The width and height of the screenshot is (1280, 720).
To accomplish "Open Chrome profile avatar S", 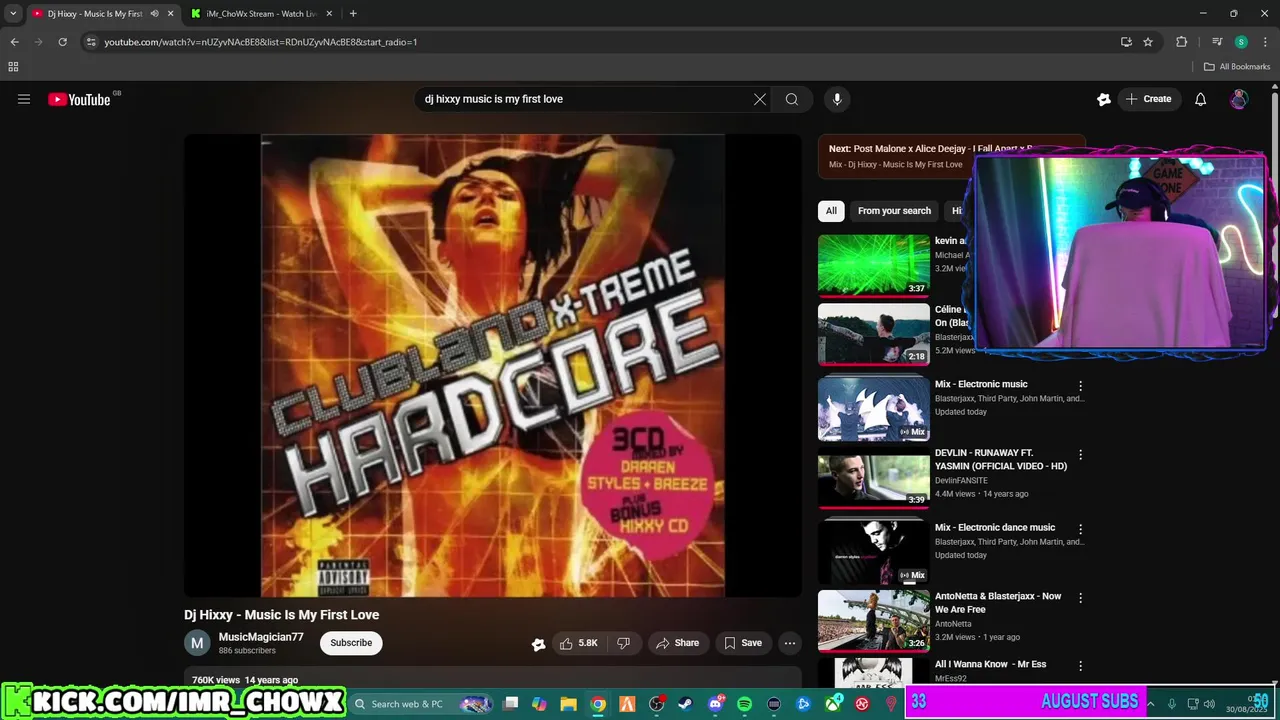I will [x=1241, y=42].
